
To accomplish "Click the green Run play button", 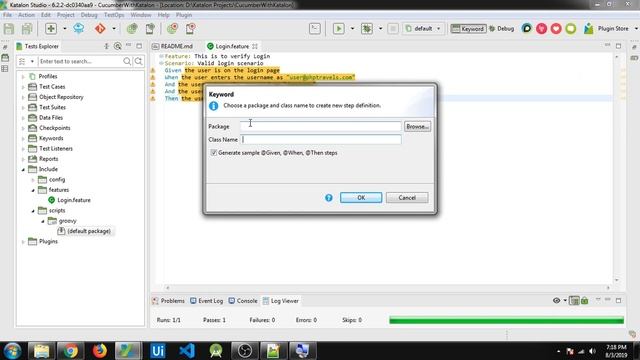I will pyautogui.click(x=338, y=29).
